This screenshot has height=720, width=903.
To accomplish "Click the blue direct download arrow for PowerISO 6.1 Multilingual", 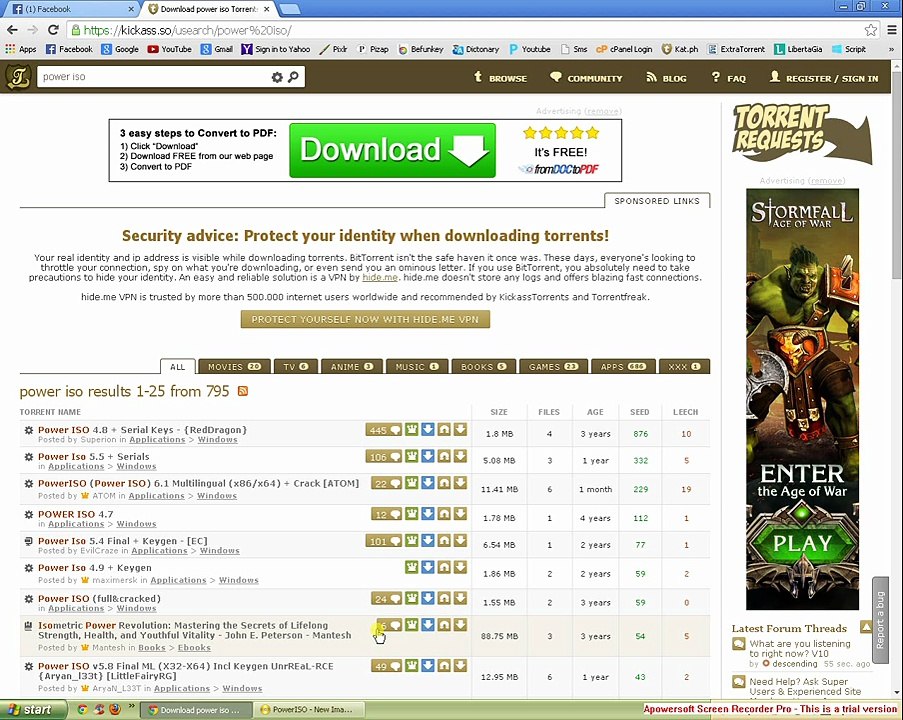I will (428, 483).
